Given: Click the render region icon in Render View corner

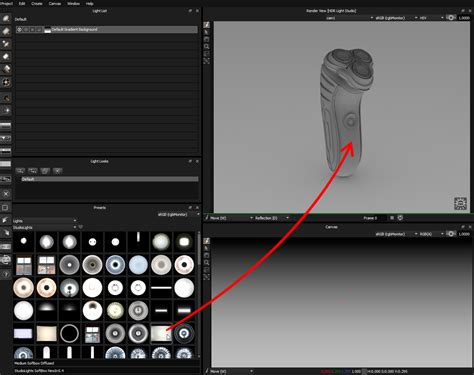Looking at the screenshot, I should [460, 203].
